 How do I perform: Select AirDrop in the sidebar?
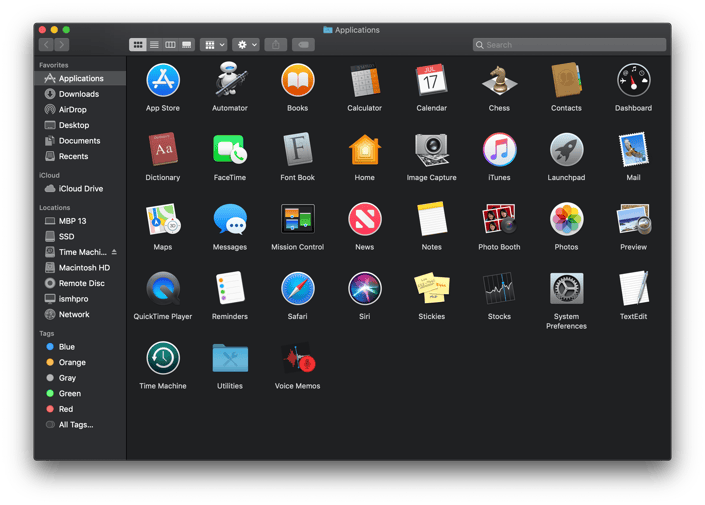coord(80,110)
